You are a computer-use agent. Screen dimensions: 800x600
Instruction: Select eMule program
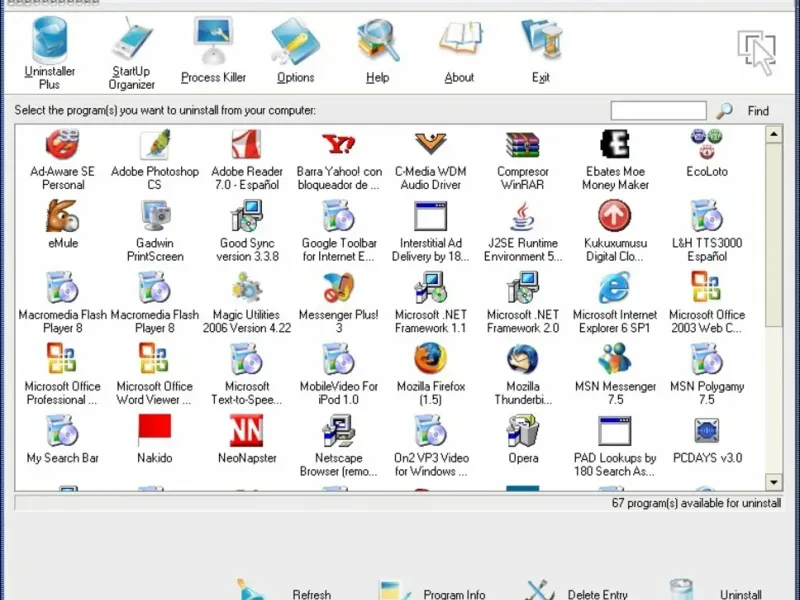coord(63,224)
